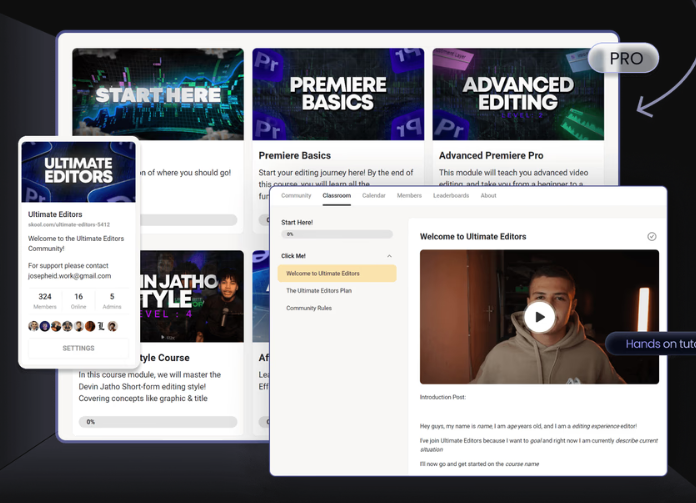The height and width of the screenshot is (503, 696).
Task: Select the Classroom tab
Action: (336, 195)
